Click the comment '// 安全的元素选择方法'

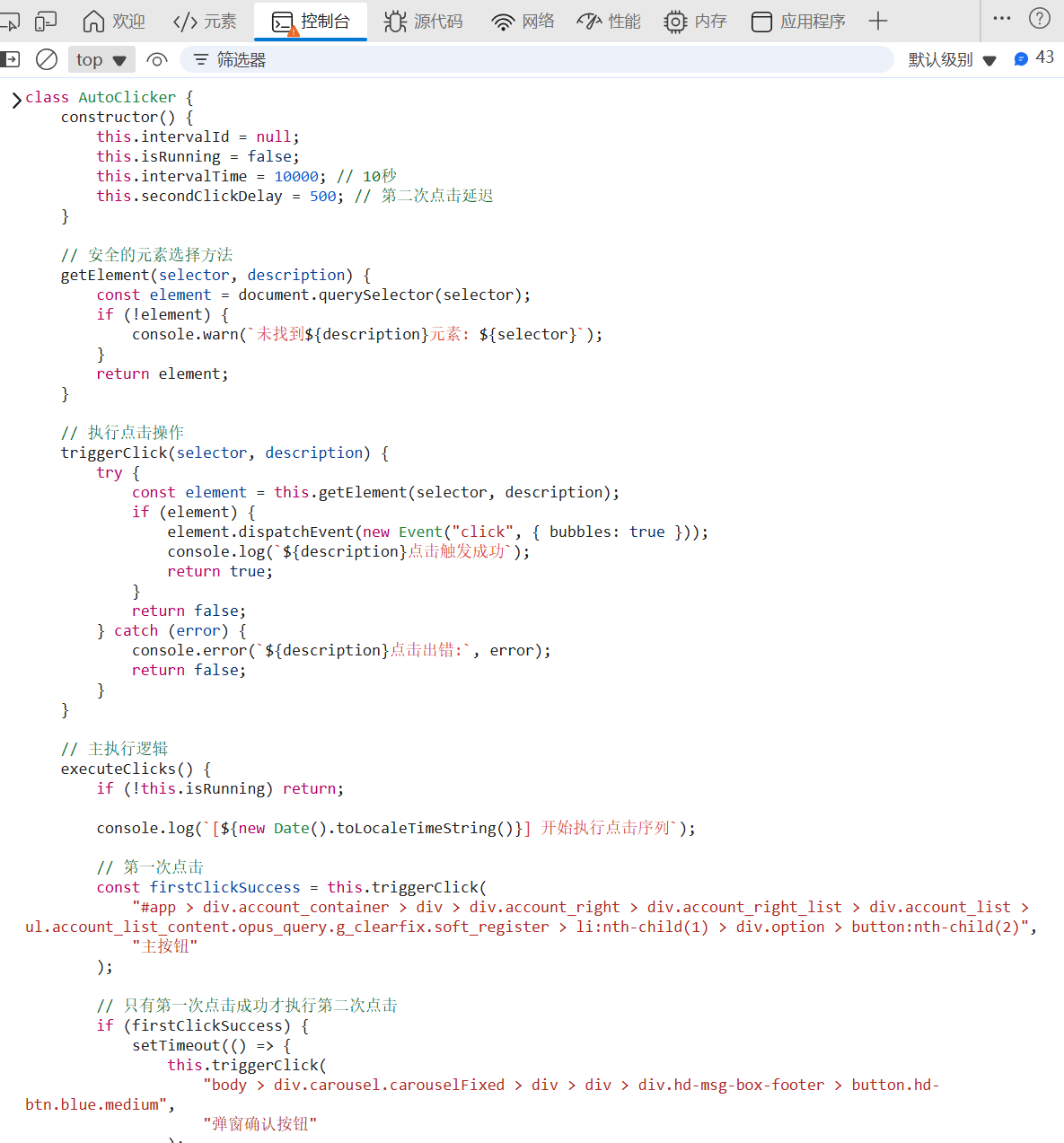pyautogui.click(x=146, y=255)
